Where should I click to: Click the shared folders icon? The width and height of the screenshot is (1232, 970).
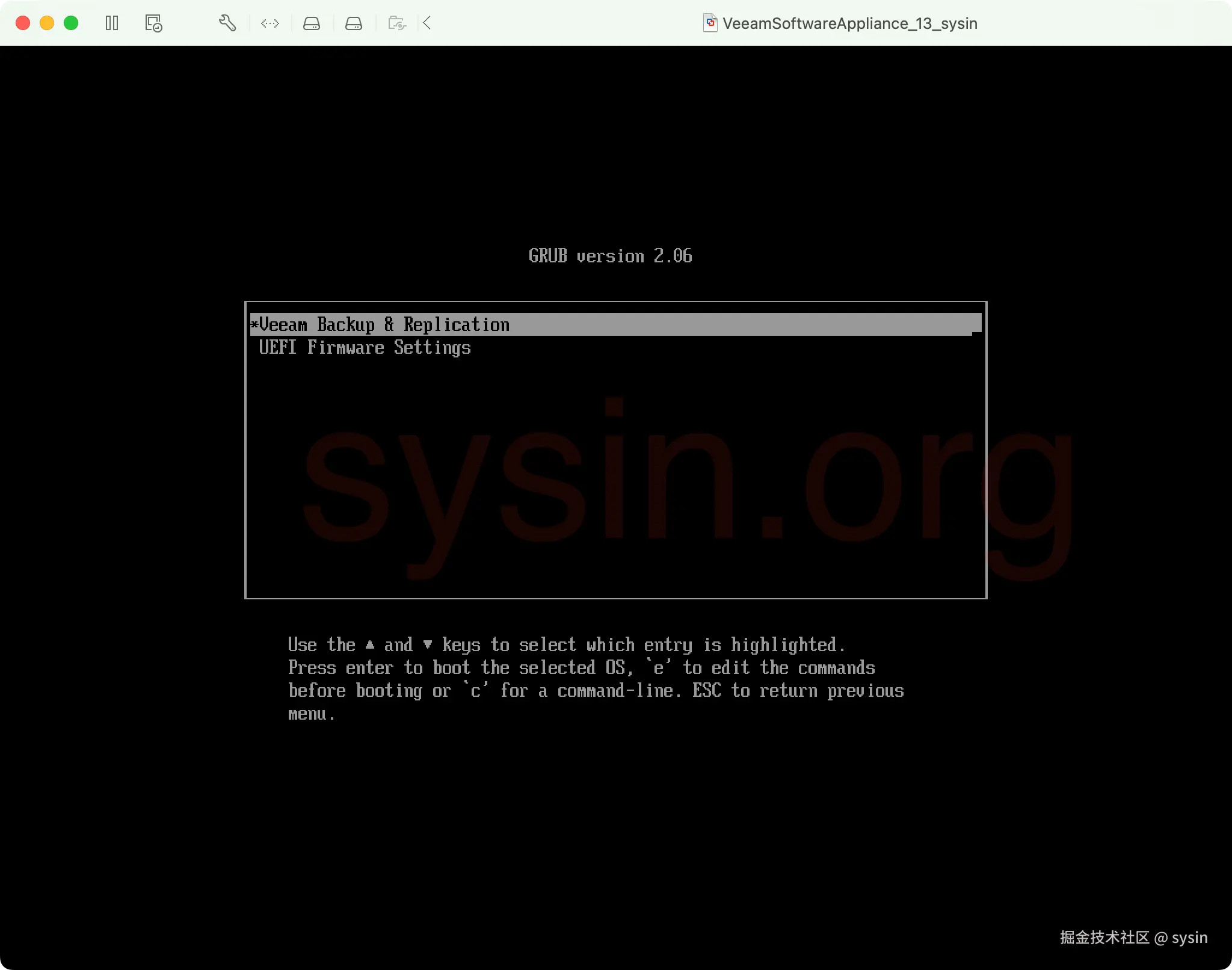397,23
